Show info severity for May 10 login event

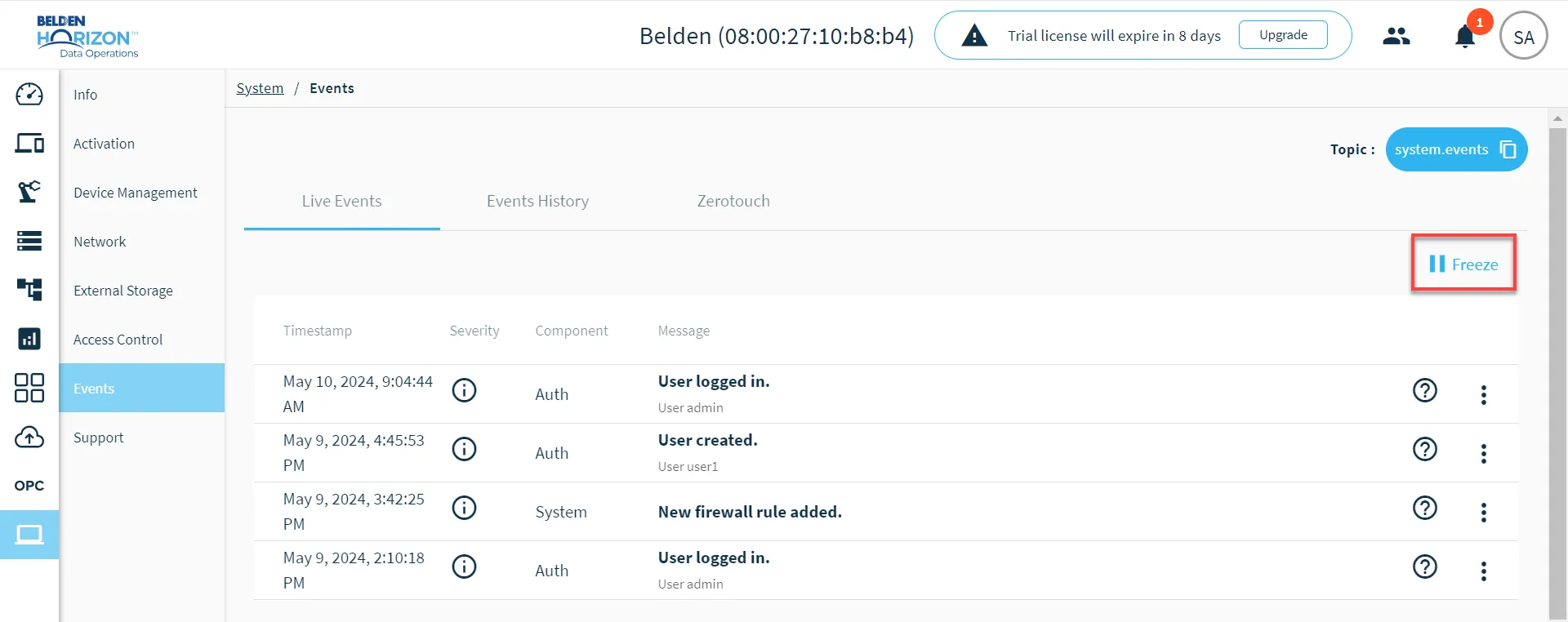tap(464, 390)
